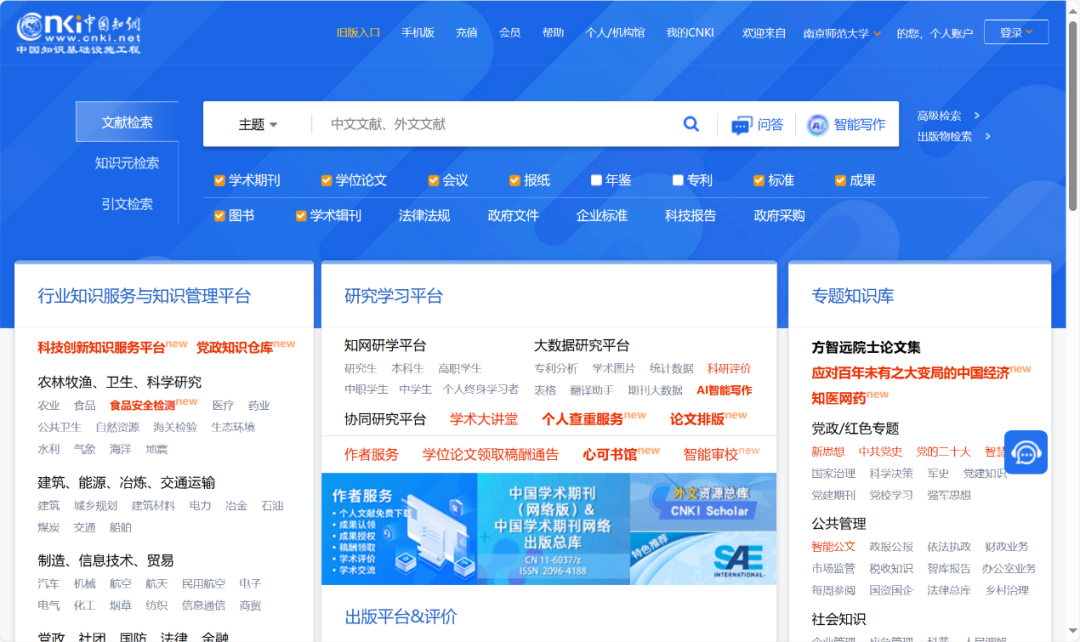Screen dimensions: 1080x642
Task: Open 主题 search field dropdown
Action: coord(258,125)
